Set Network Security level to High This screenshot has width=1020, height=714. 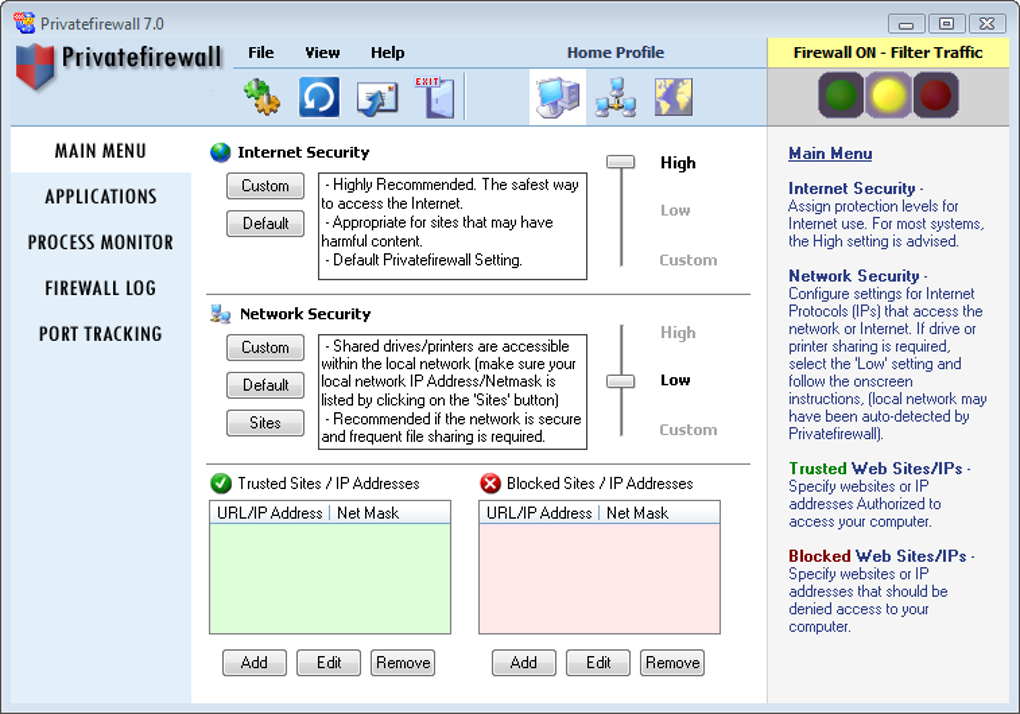(678, 333)
